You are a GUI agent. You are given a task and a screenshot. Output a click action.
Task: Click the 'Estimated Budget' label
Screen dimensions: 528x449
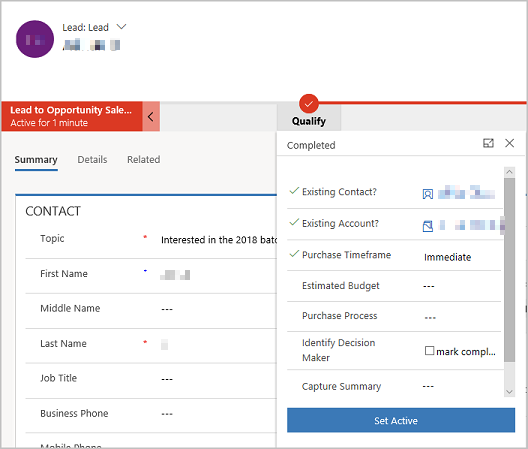(x=340, y=286)
